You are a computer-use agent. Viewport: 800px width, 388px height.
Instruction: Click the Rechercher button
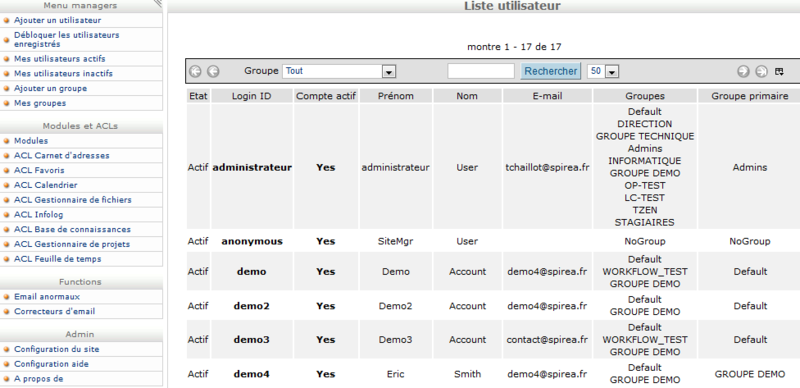coord(551,71)
